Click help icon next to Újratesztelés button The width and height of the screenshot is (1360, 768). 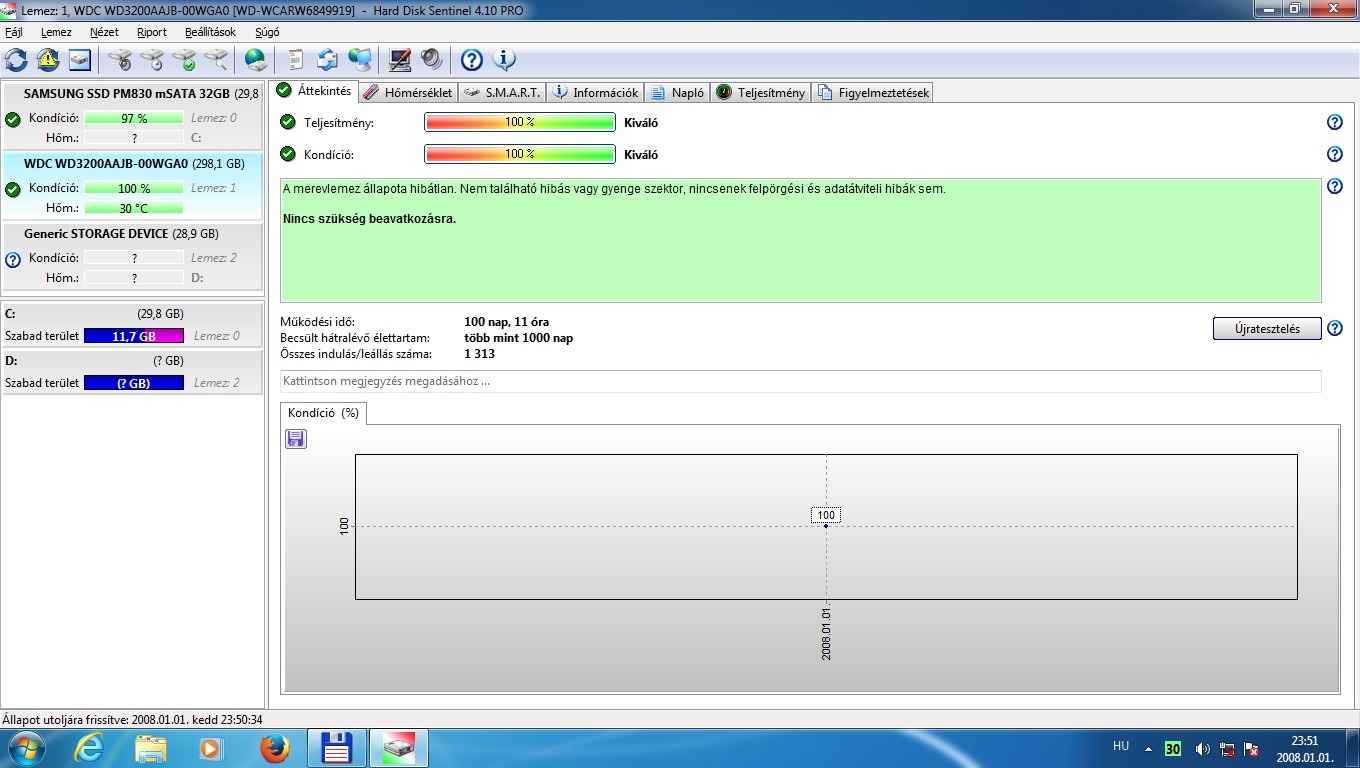click(1334, 328)
